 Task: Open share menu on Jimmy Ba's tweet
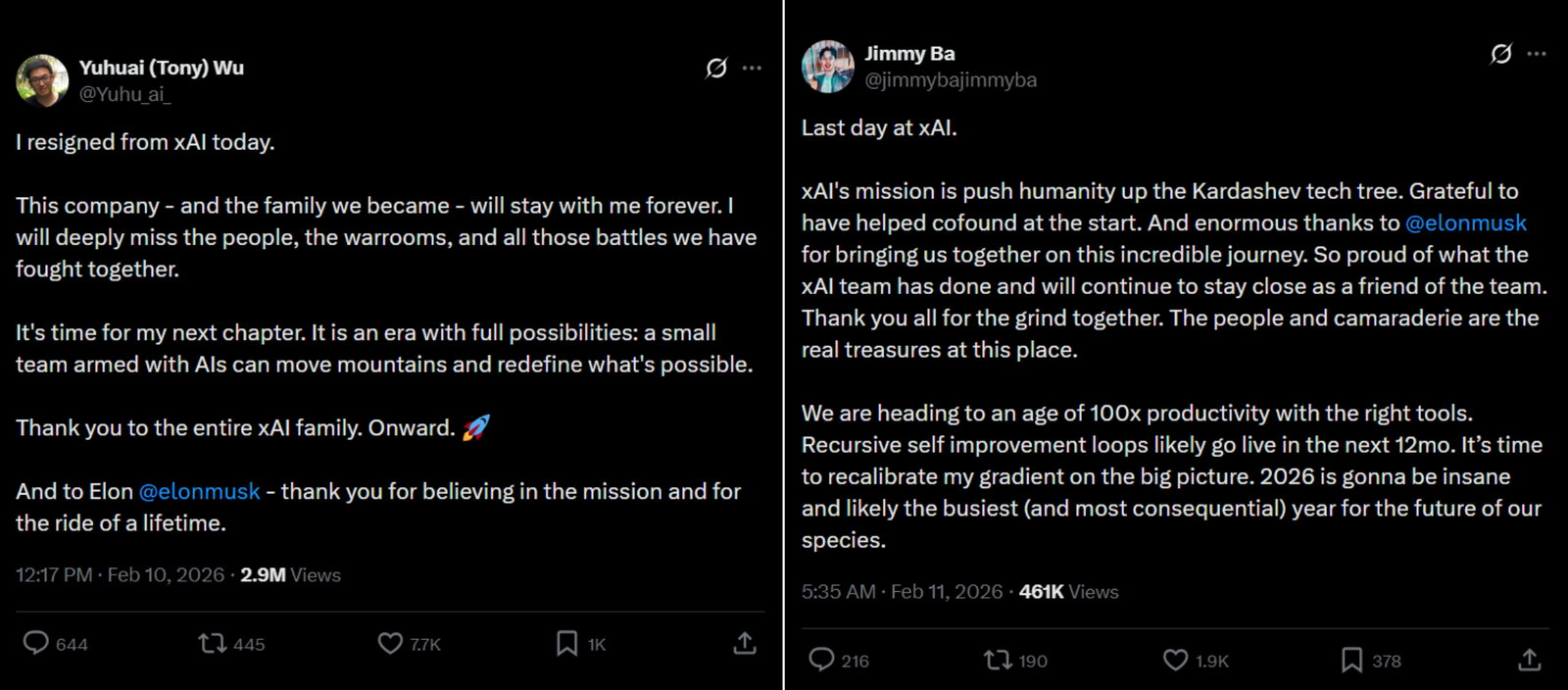(x=1530, y=661)
